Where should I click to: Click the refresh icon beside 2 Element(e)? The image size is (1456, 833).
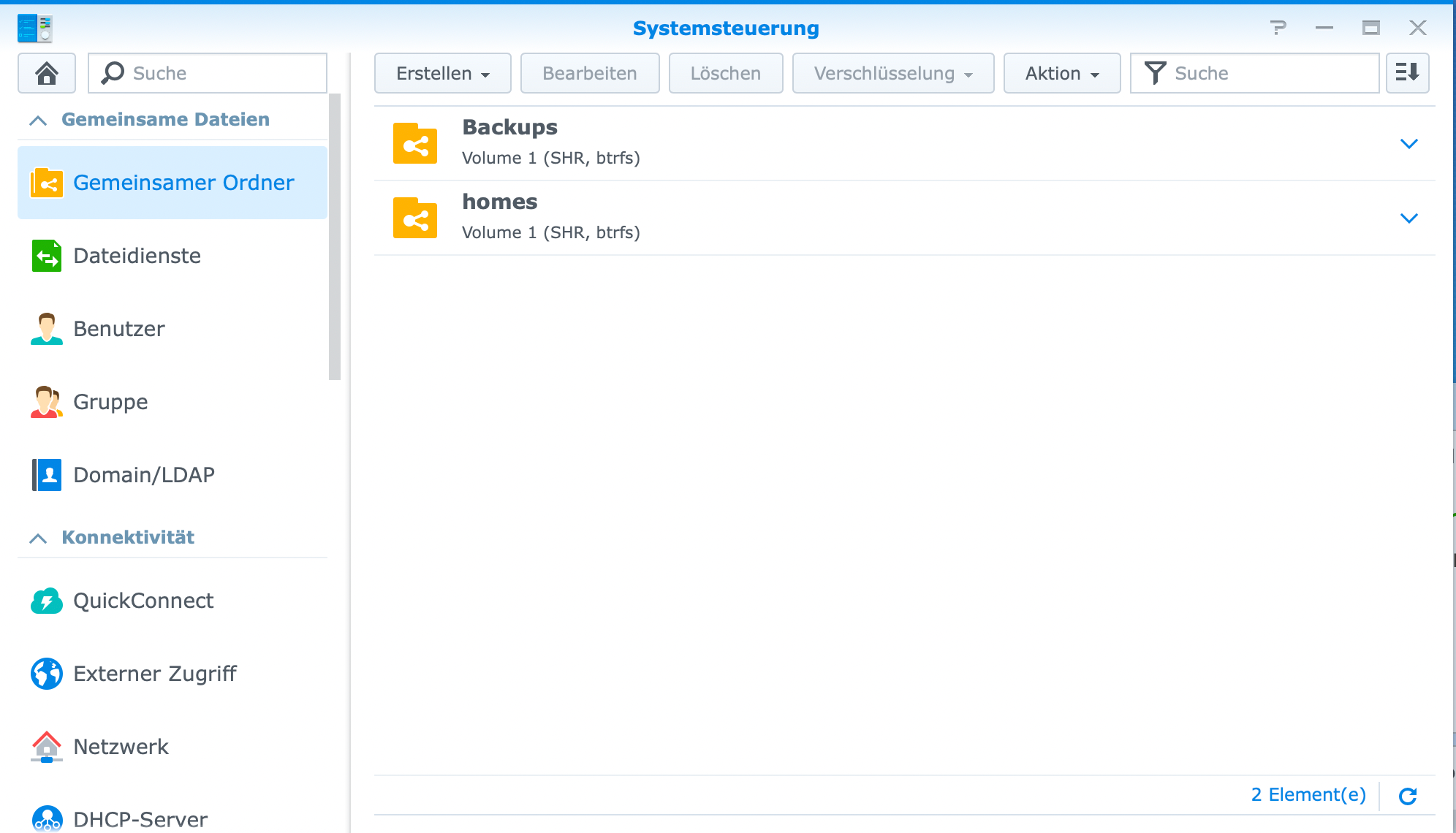[1408, 796]
